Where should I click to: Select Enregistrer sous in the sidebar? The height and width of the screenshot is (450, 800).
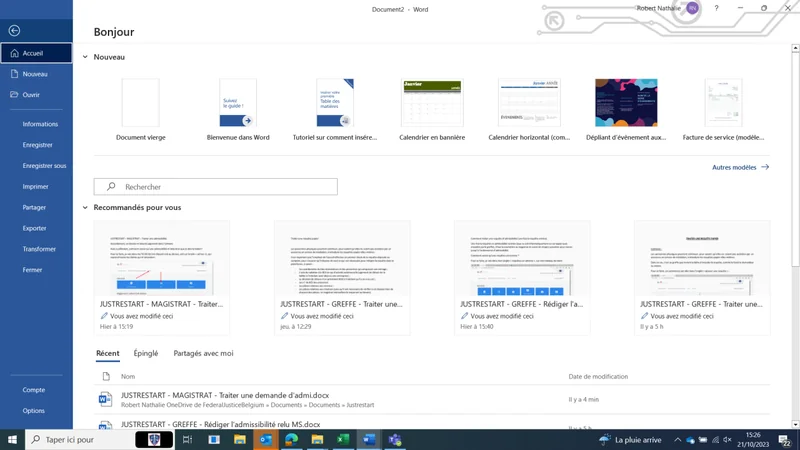pyautogui.click(x=44, y=166)
